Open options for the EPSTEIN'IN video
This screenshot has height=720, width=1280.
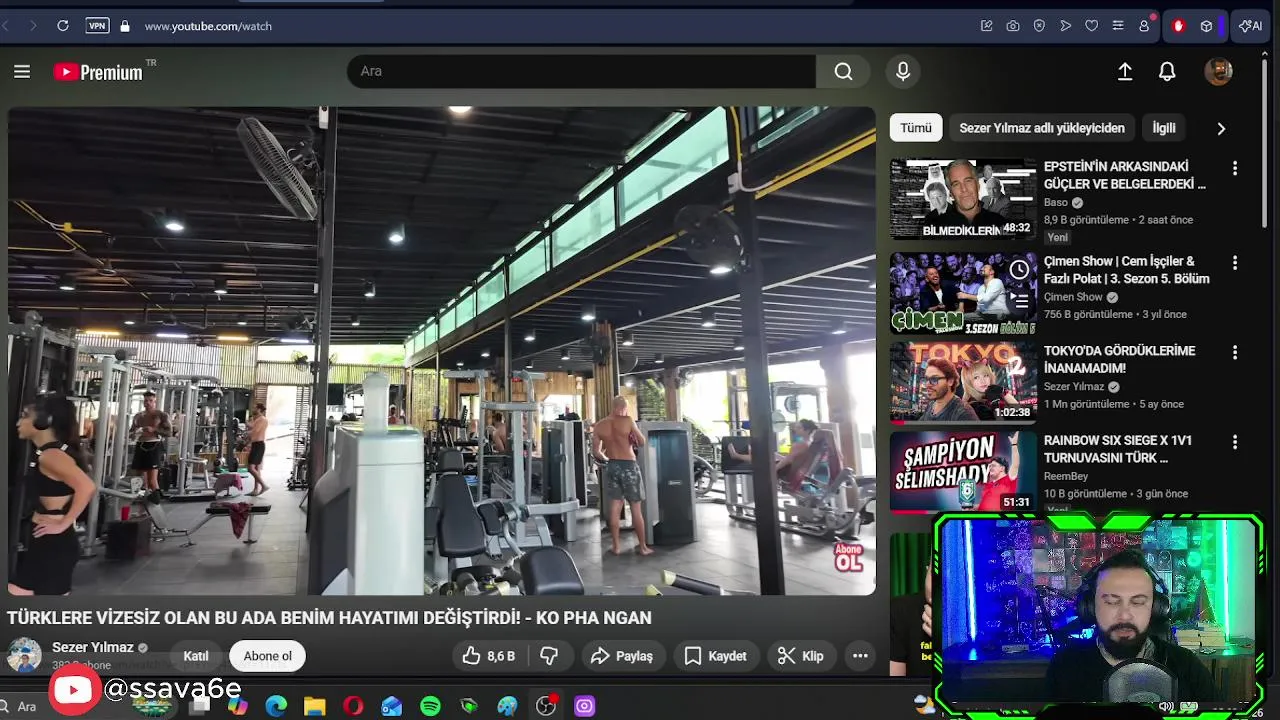click(x=1235, y=169)
